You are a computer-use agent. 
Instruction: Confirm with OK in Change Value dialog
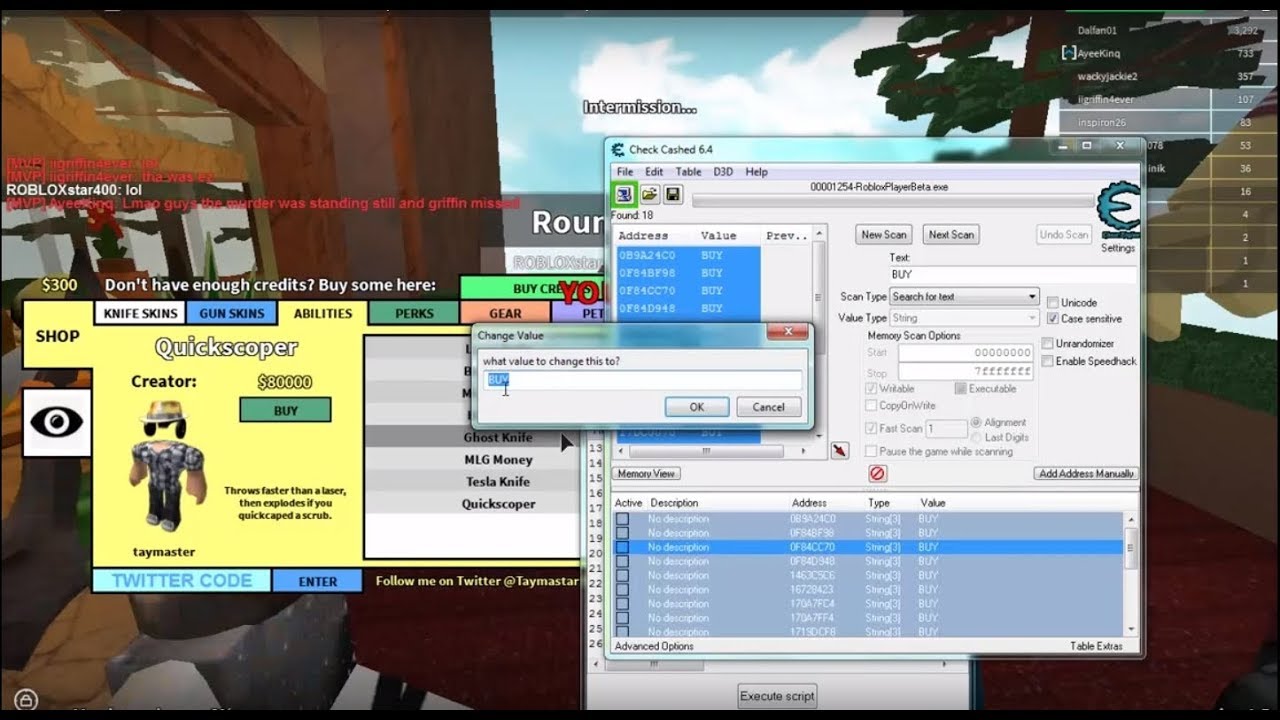pos(697,407)
